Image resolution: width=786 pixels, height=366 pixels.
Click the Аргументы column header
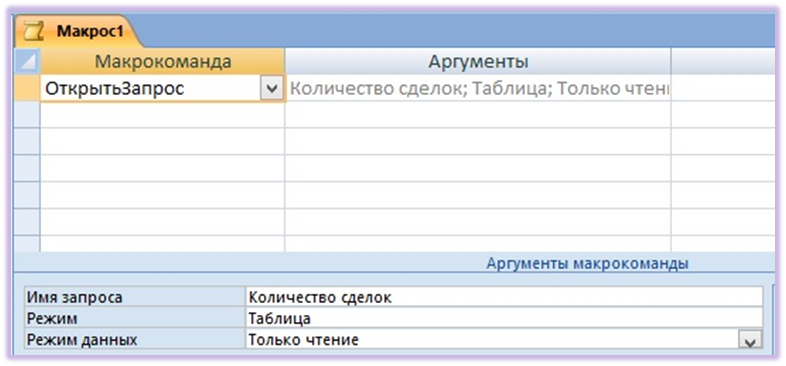(x=478, y=62)
